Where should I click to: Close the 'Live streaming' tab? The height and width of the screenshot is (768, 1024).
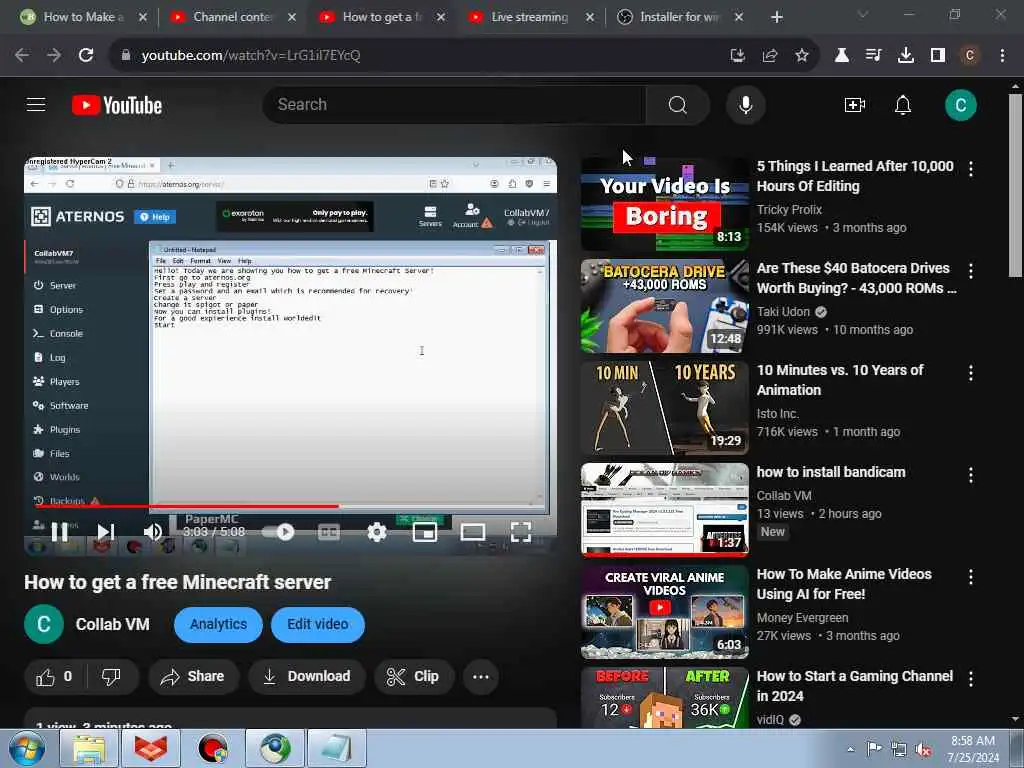[590, 17]
